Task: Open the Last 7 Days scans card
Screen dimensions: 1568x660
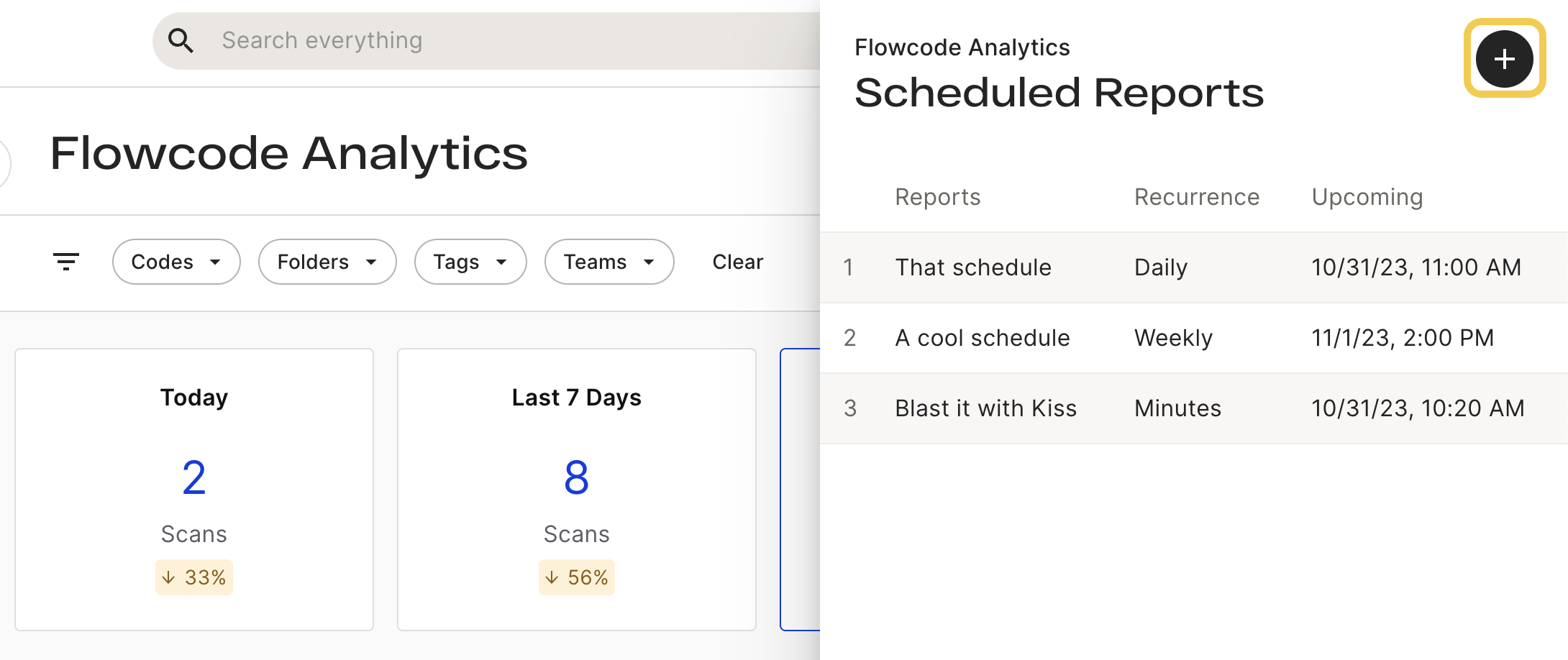Action: click(x=577, y=490)
